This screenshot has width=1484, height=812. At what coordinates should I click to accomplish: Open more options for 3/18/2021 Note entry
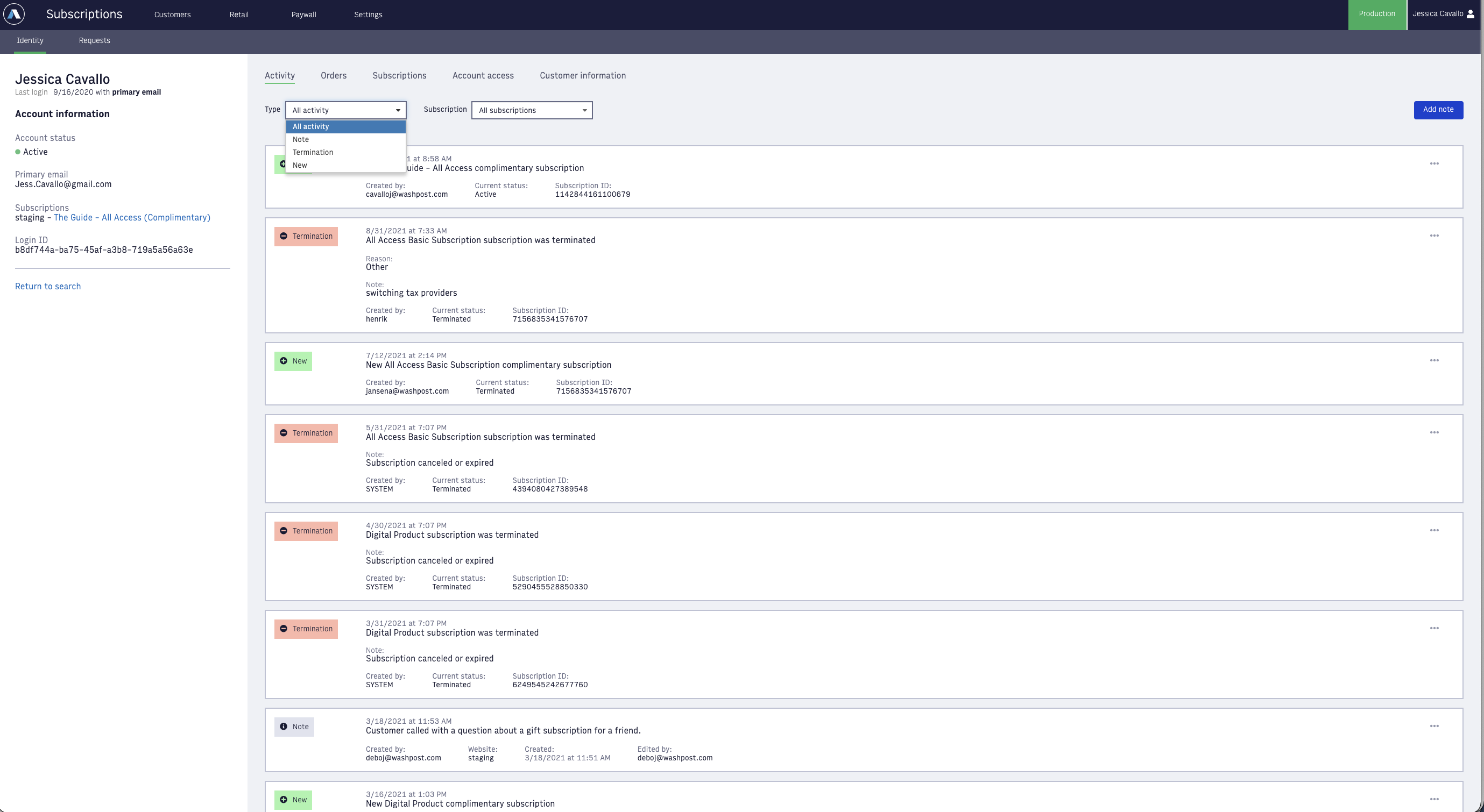pyautogui.click(x=1434, y=726)
